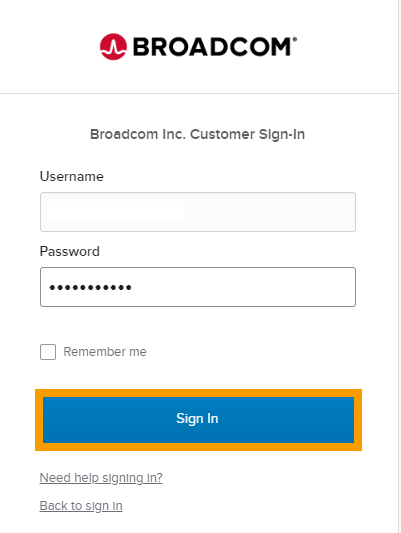401x533 pixels.
Task: Click the "Broadcom Inc. Customer Sign-In" heading
Action: [197, 135]
